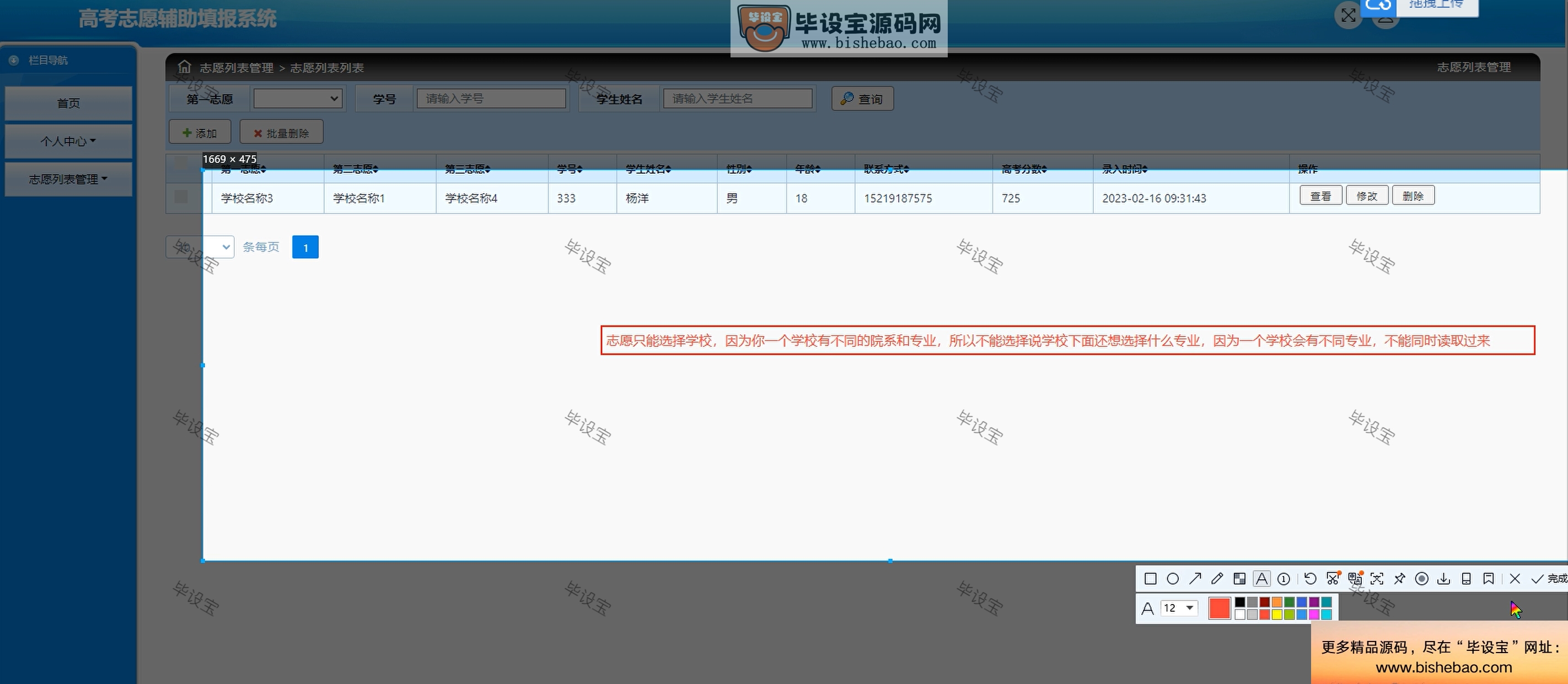Sort by 年龄 column header
This screenshot has width=1568, height=684.
(808, 169)
